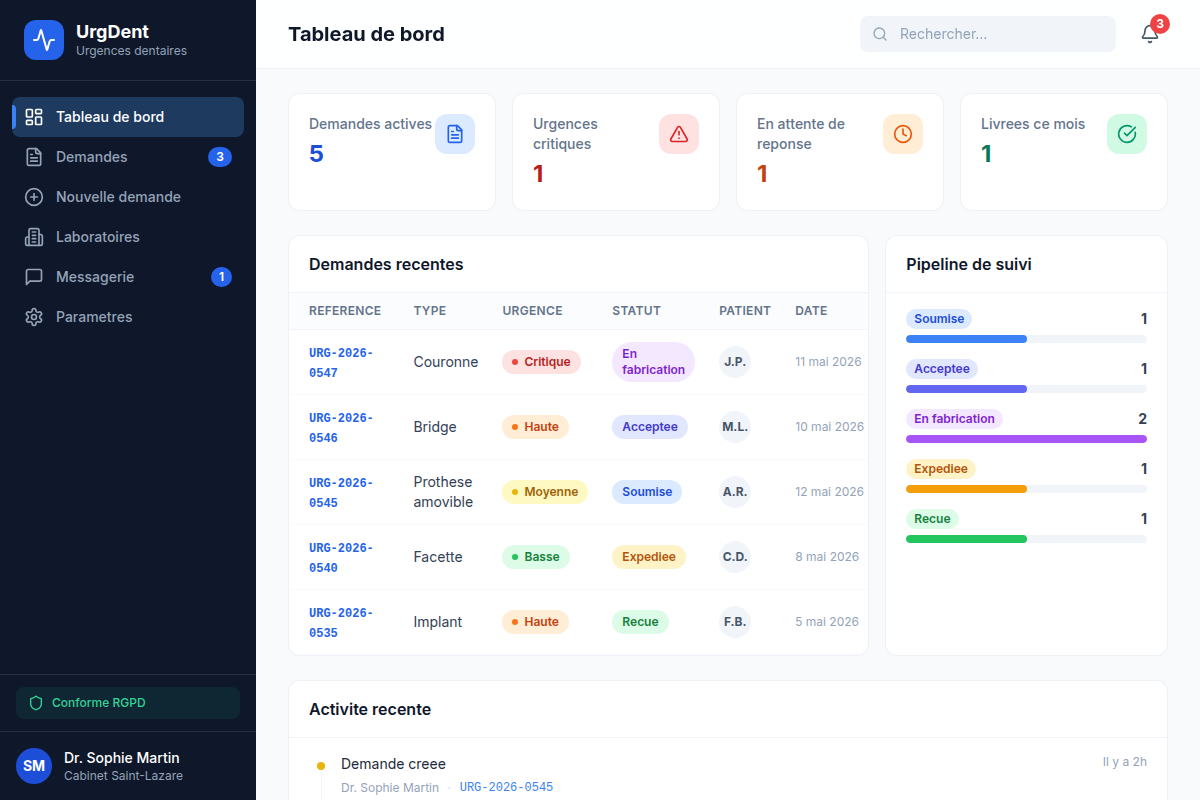Open reference URG-2026-0546

click(x=341, y=427)
